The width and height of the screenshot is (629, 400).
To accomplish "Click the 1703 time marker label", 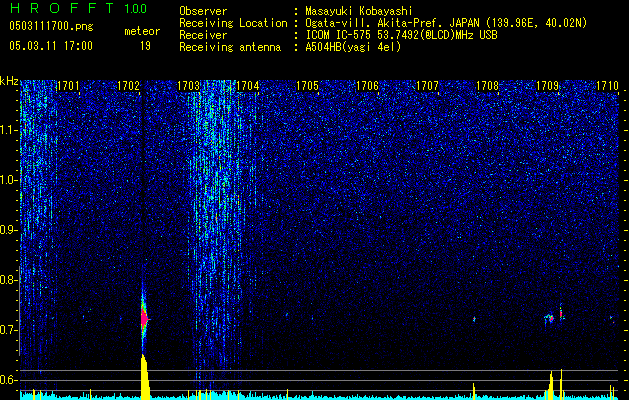I will [x=188, y=86].
